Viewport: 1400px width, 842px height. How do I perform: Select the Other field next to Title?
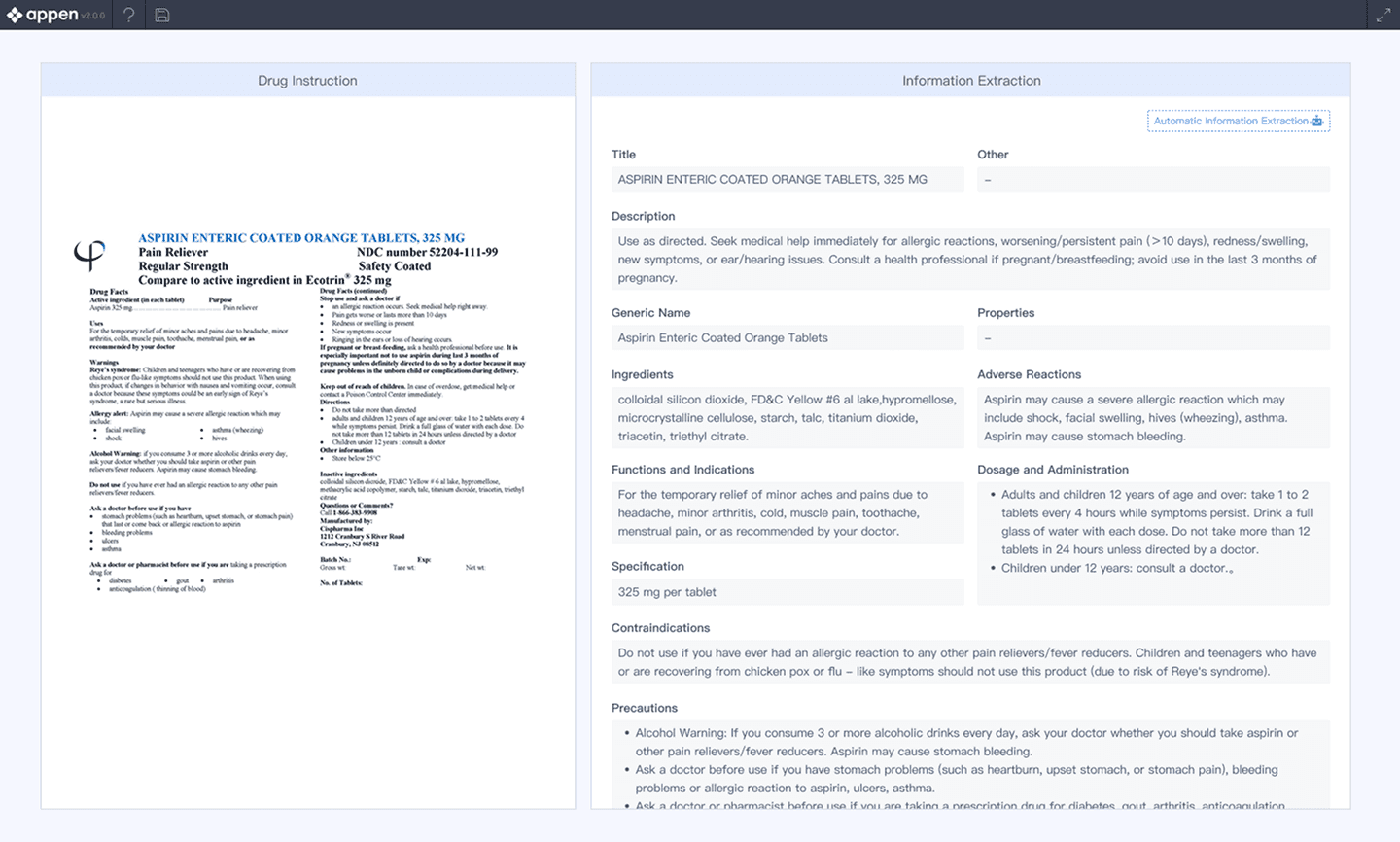[1152, 179]
